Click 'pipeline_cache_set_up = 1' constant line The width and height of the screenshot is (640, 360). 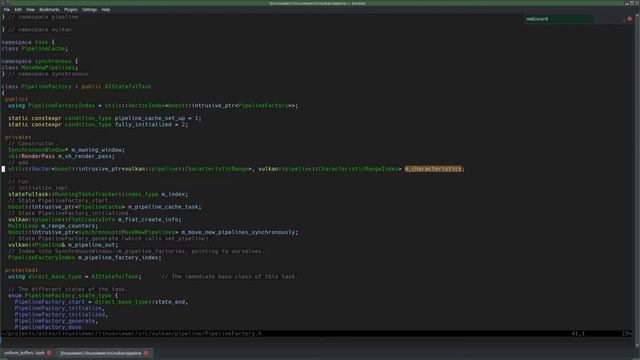(105, 118)
